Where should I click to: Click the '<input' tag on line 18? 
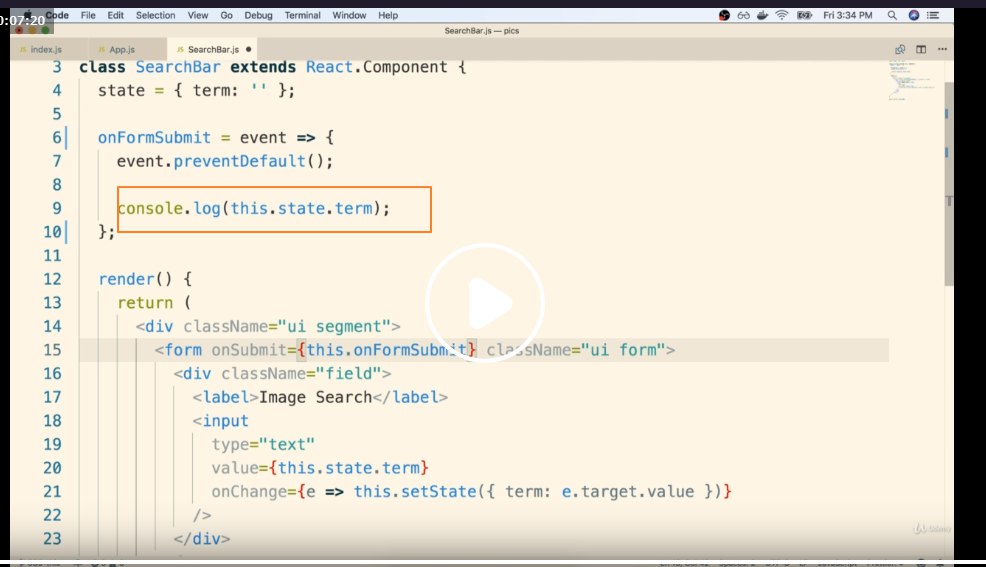[x=220, y=421]
